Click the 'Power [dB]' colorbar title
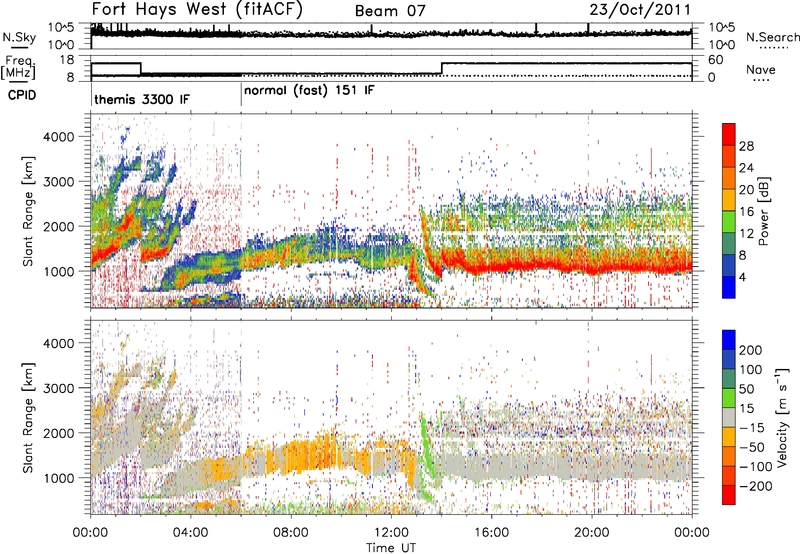800x554 pixels. [763, 211]
